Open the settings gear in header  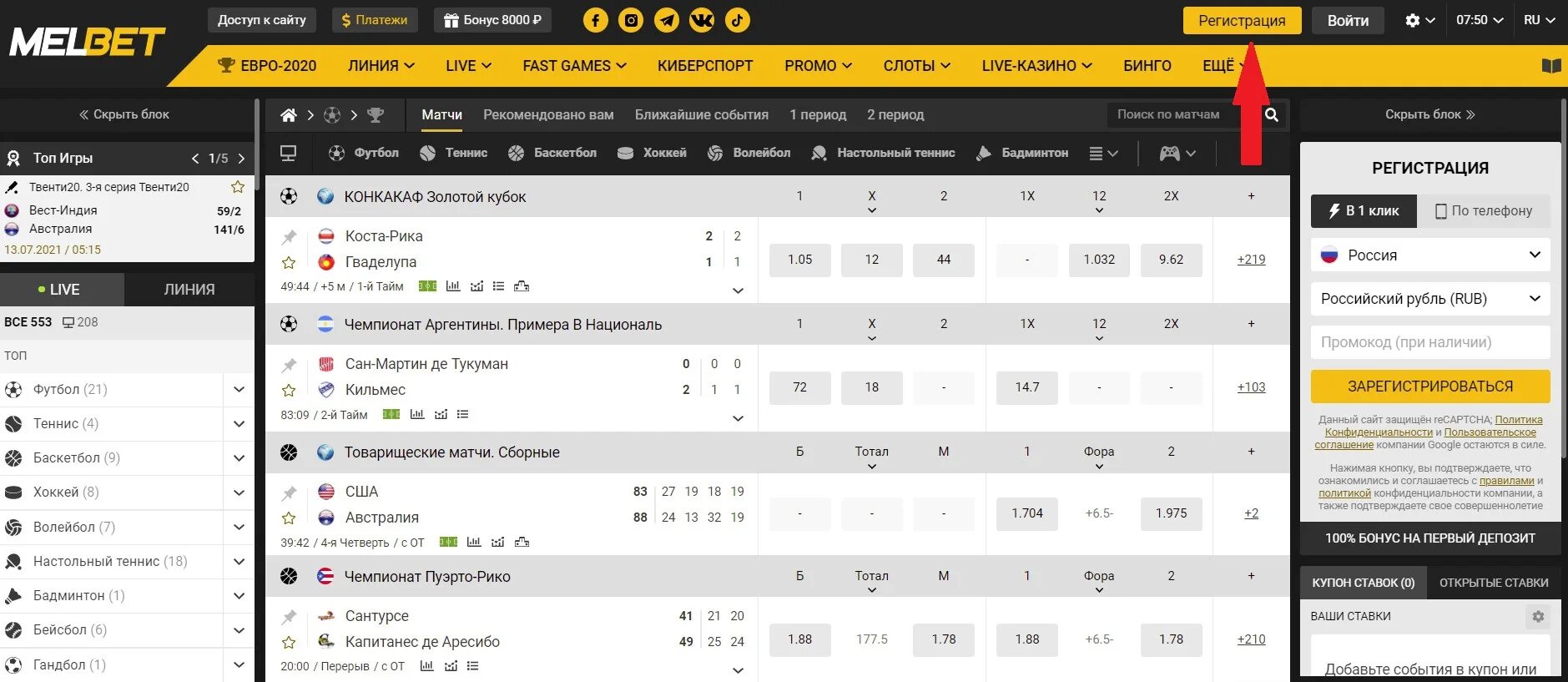point(1413,20)
